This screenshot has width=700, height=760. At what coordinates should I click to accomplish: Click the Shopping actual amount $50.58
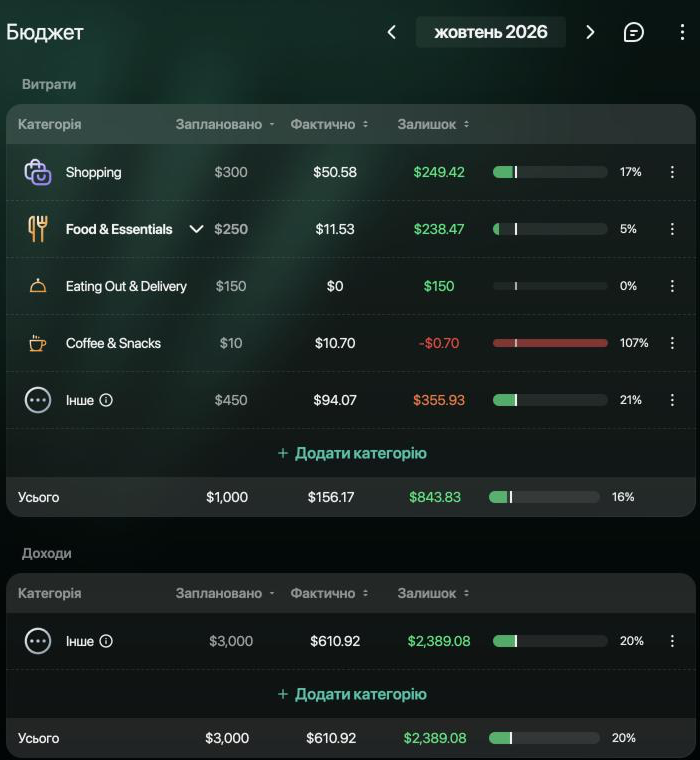pyautogui.click(x=335, y=172)
